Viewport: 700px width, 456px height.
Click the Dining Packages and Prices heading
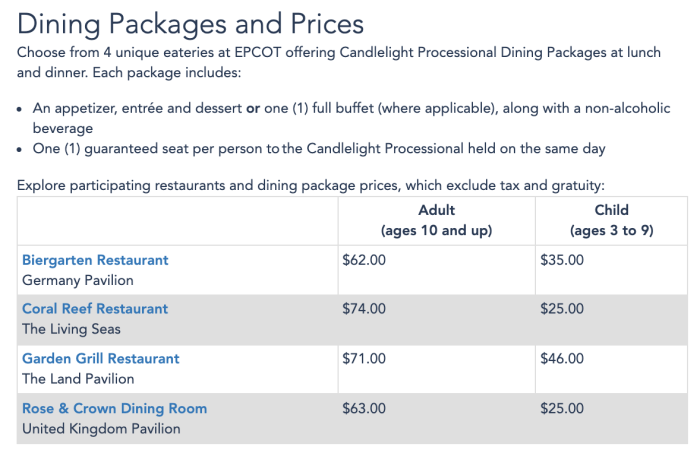click(x=191, y=24)
